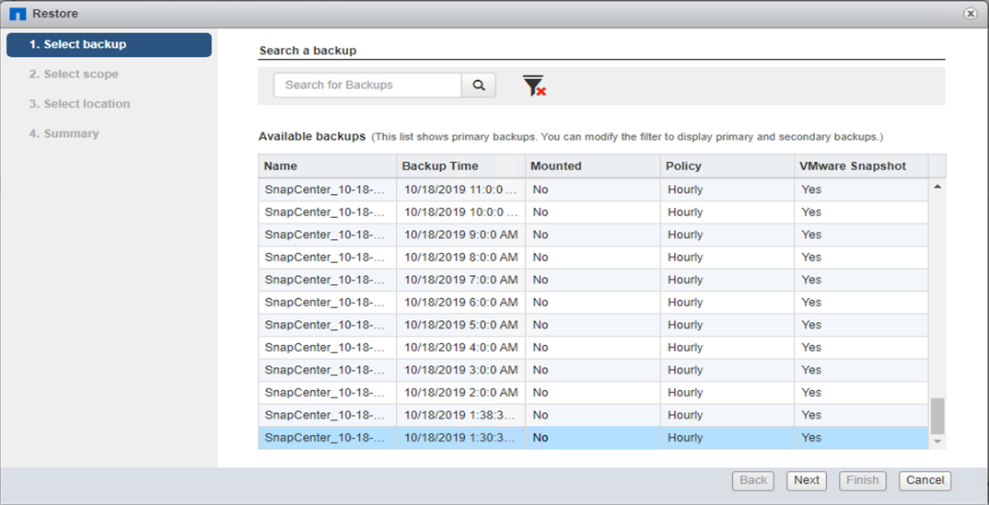Click VMware Snapshot Yes in 1:38:3 row
The height and width of the screenshot is (505, 989).
811,415
